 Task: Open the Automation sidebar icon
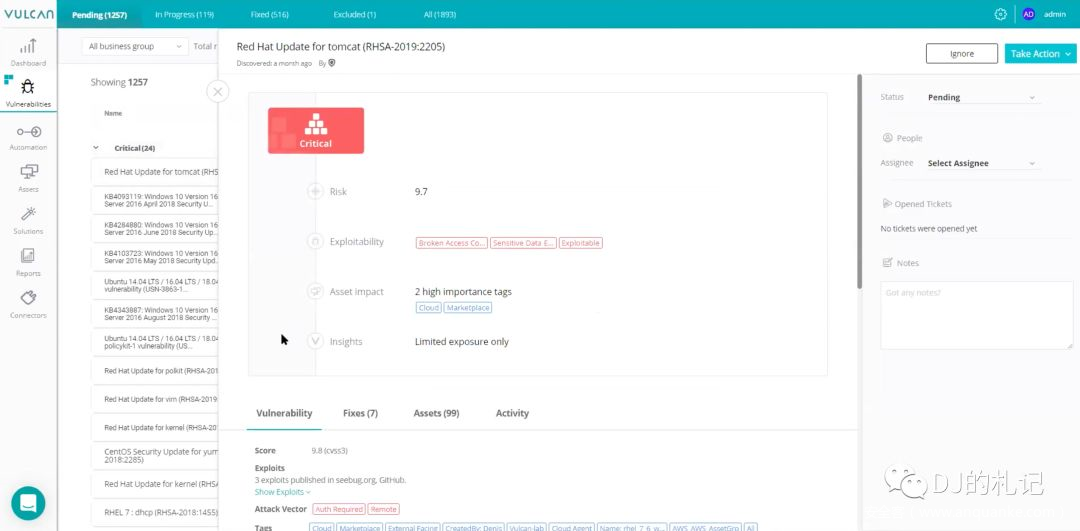coord(28,132)
